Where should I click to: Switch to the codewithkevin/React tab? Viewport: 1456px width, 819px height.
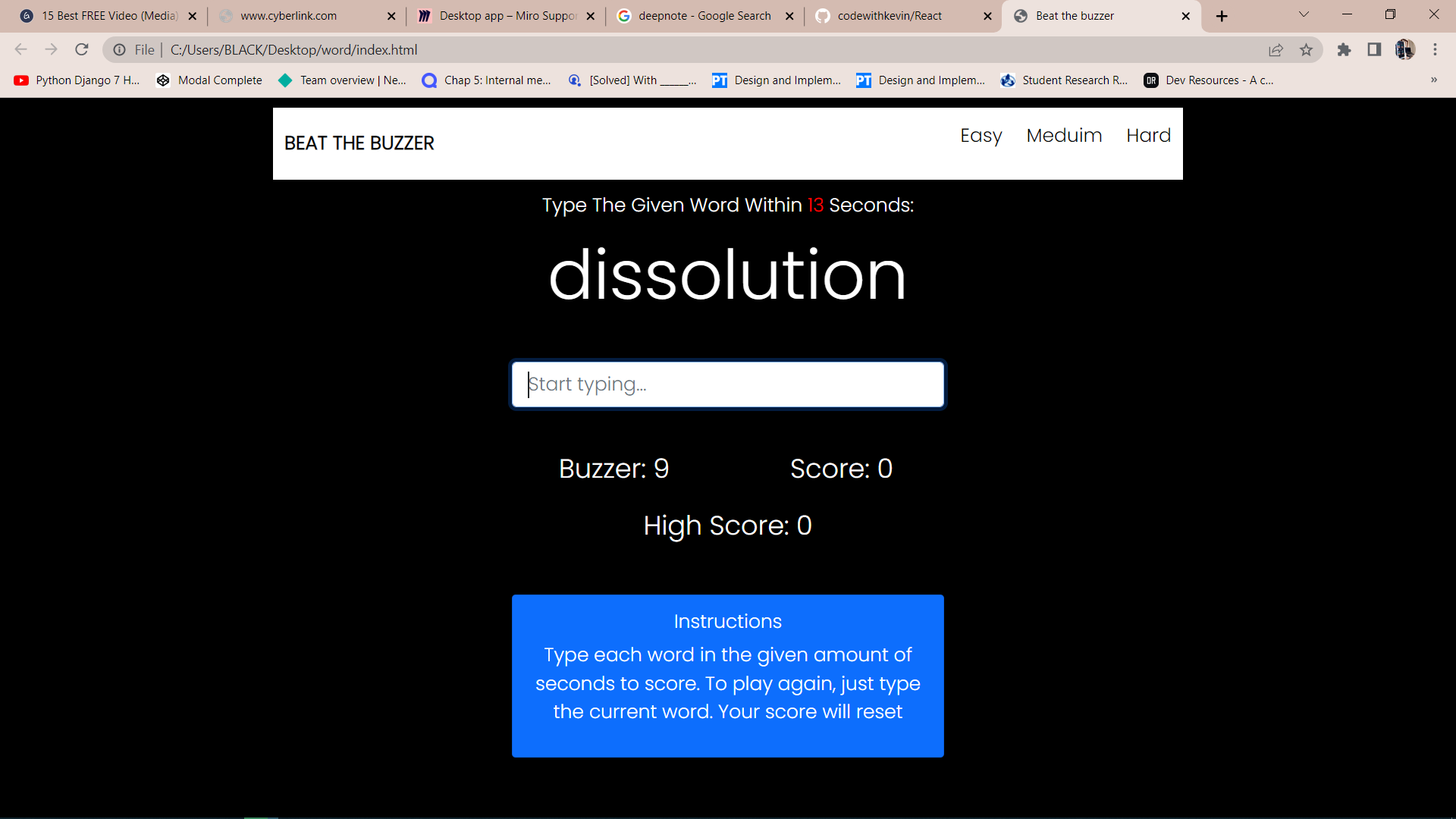pos(889,16)
